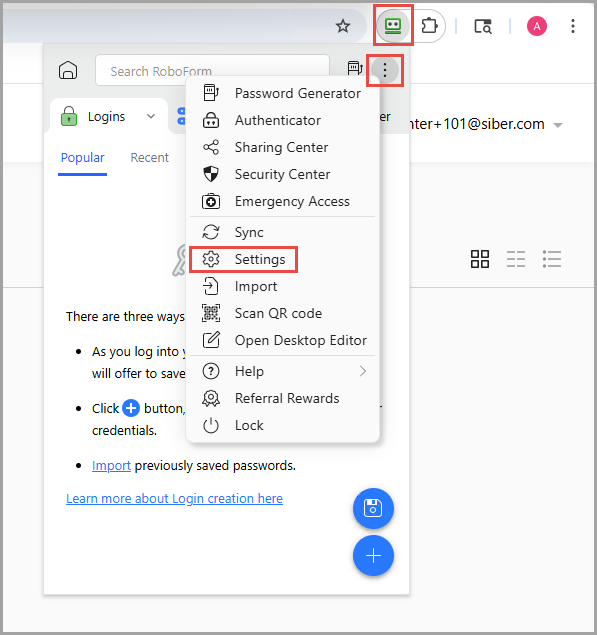Image resolution: width=597 pixels, height=635 pixels.
Task: Switch to two-column list view icon
Action: [x=516, y=259]
